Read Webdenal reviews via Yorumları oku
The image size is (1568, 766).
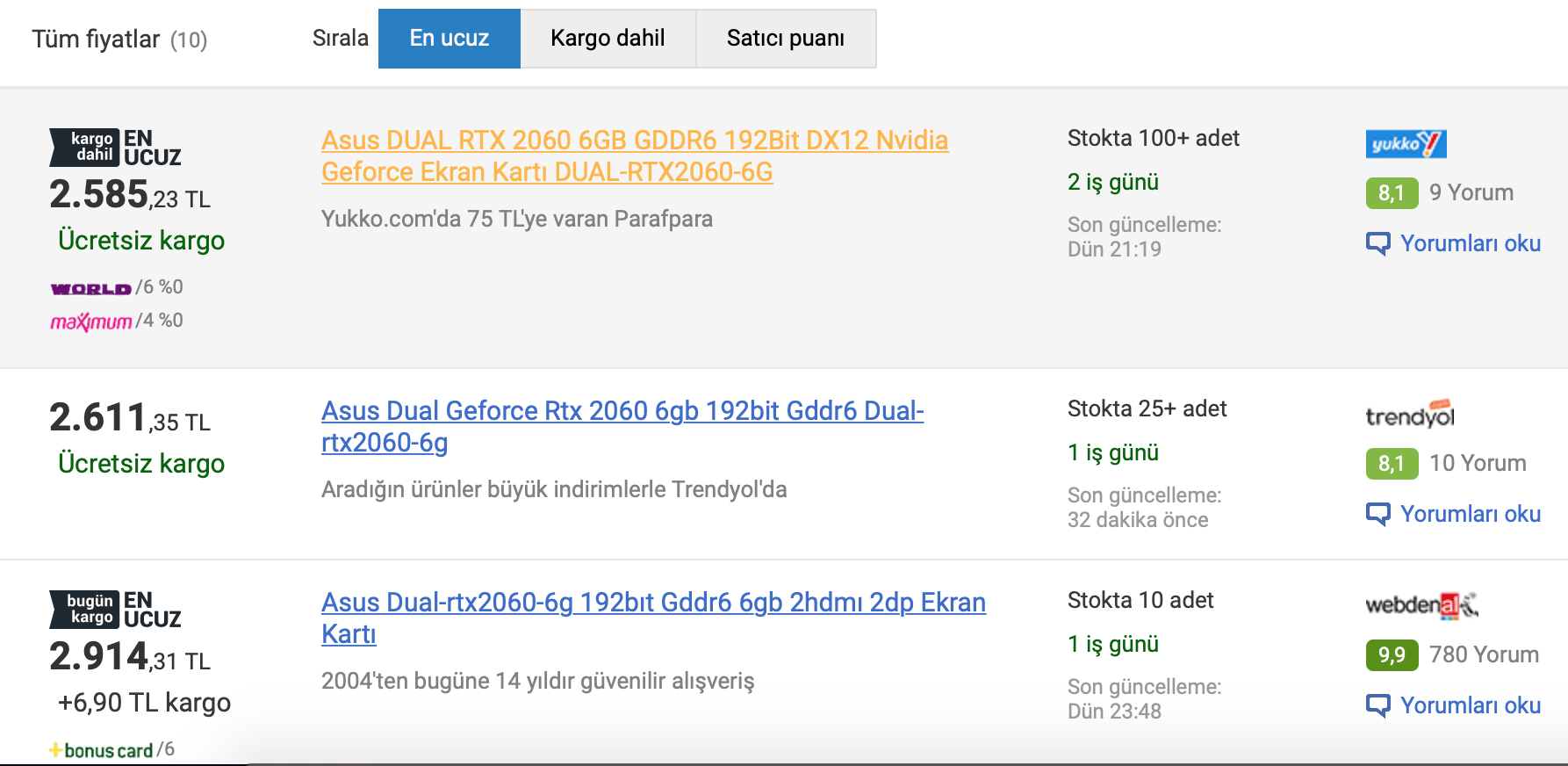(x=1454, y=705)
